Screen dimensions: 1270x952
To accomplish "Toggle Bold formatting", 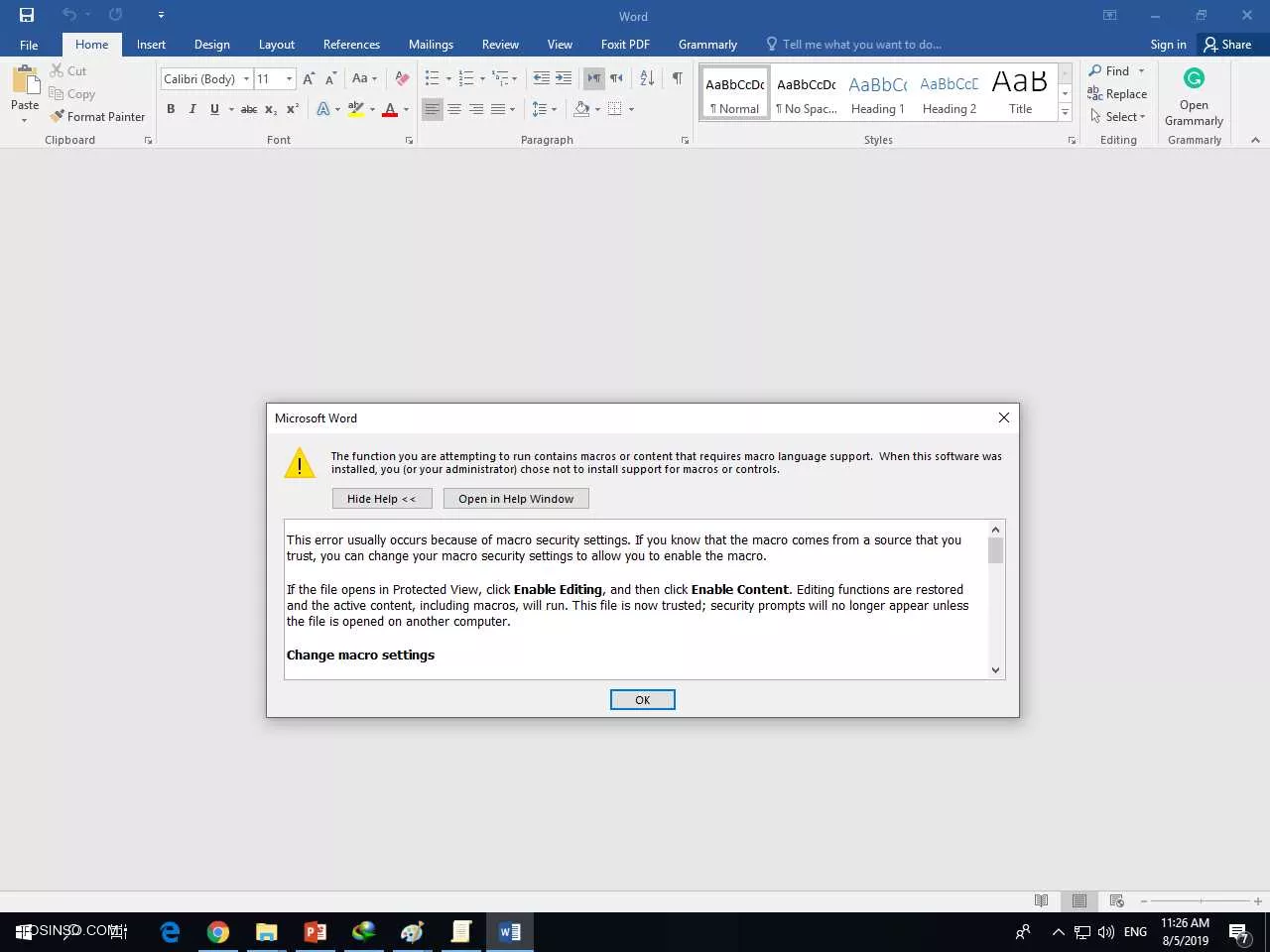I will coord(171,109).
